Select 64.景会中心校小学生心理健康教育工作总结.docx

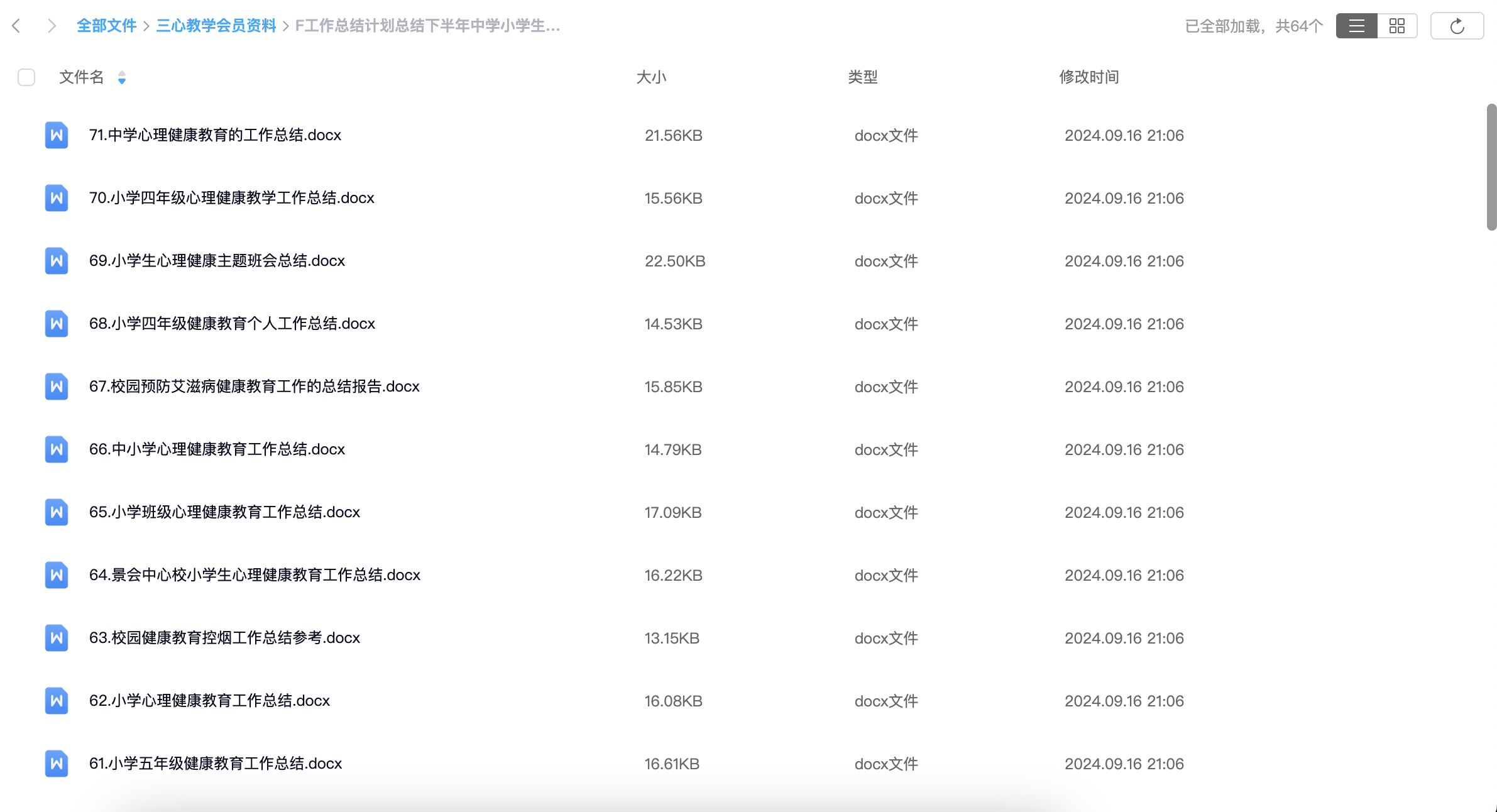[255, 575]
